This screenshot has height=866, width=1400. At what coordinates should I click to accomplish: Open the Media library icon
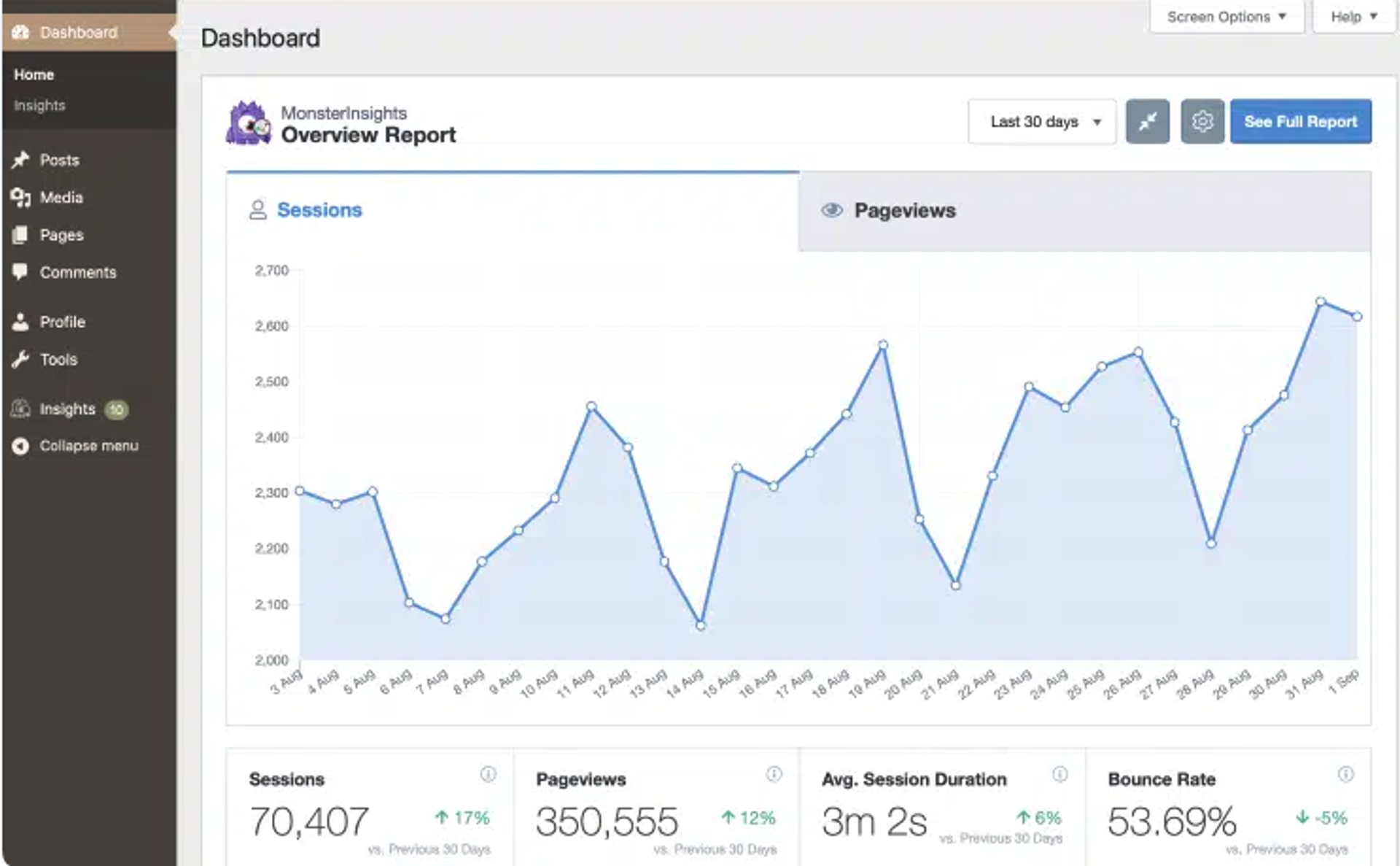click(22, 197)
